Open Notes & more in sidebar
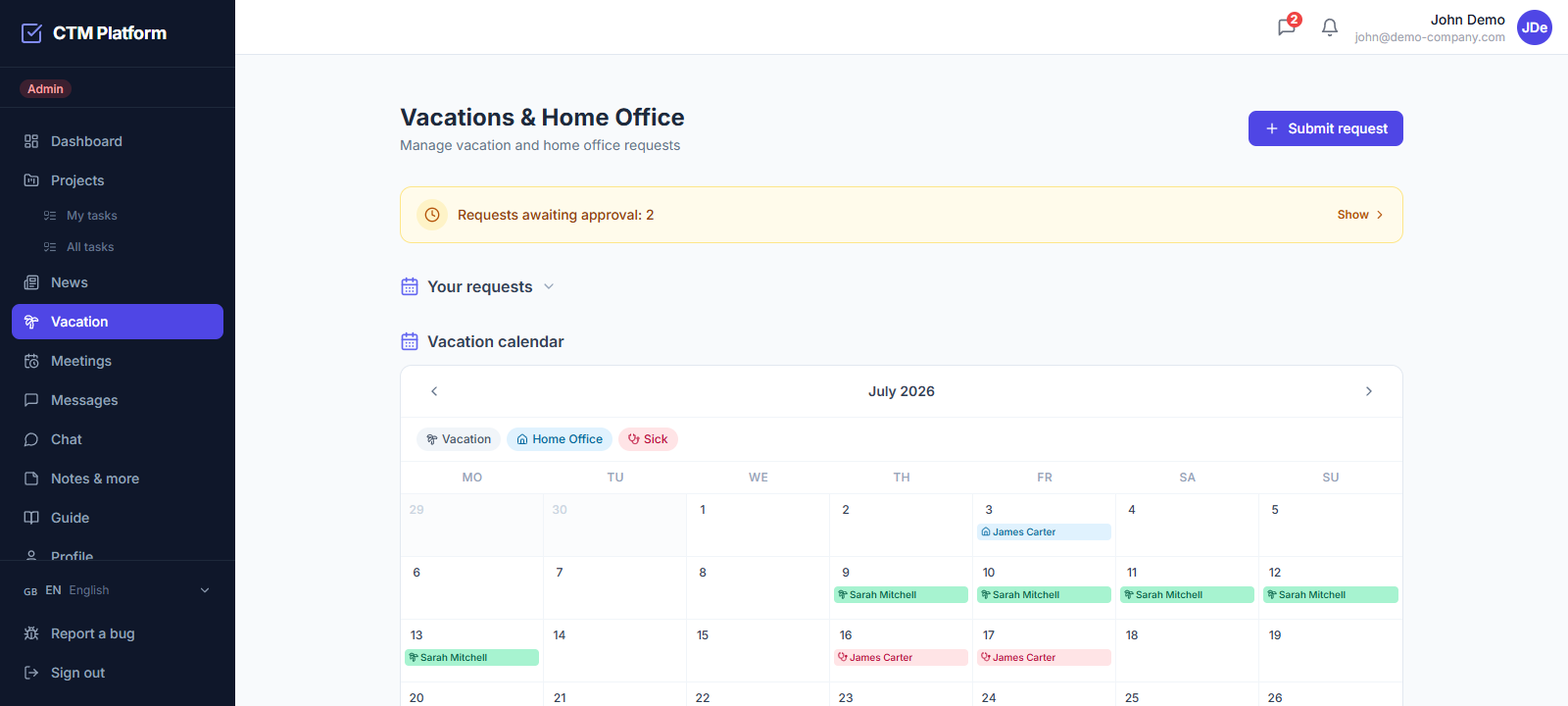 pos(118,479)
